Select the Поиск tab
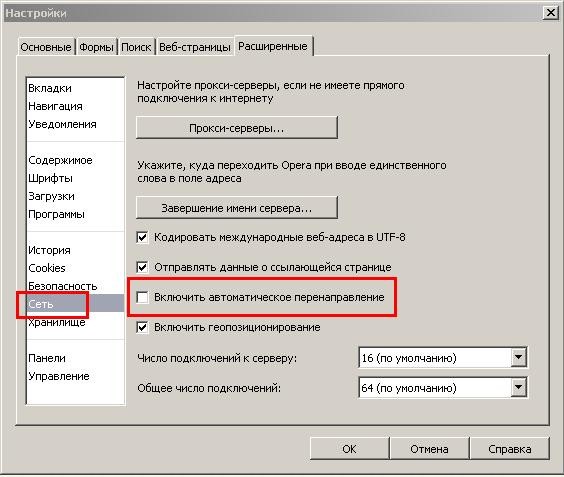The image size is (564, 477). point(136,47)
